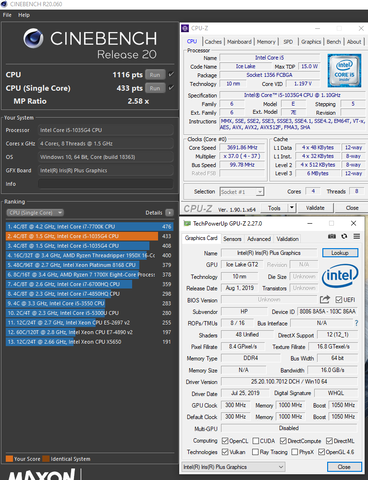
Task: Switch to the Caches tab in CPU-Z
Action: 213,42
